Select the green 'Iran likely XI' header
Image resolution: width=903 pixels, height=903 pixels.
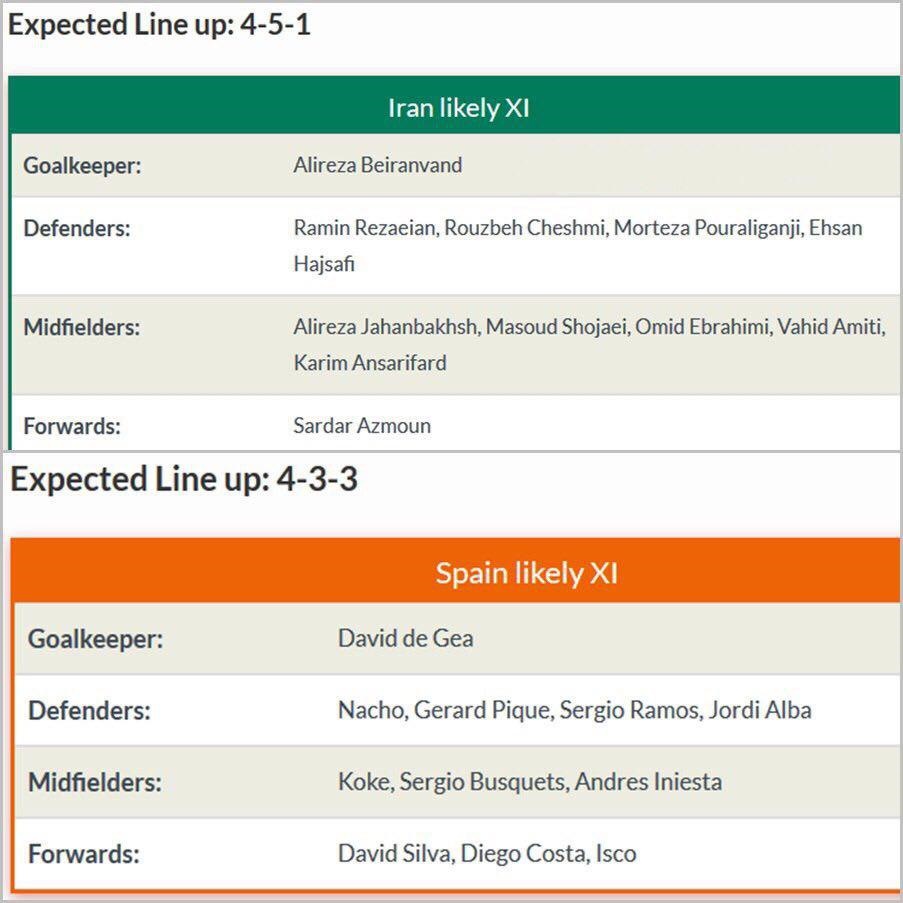[458, 107]
